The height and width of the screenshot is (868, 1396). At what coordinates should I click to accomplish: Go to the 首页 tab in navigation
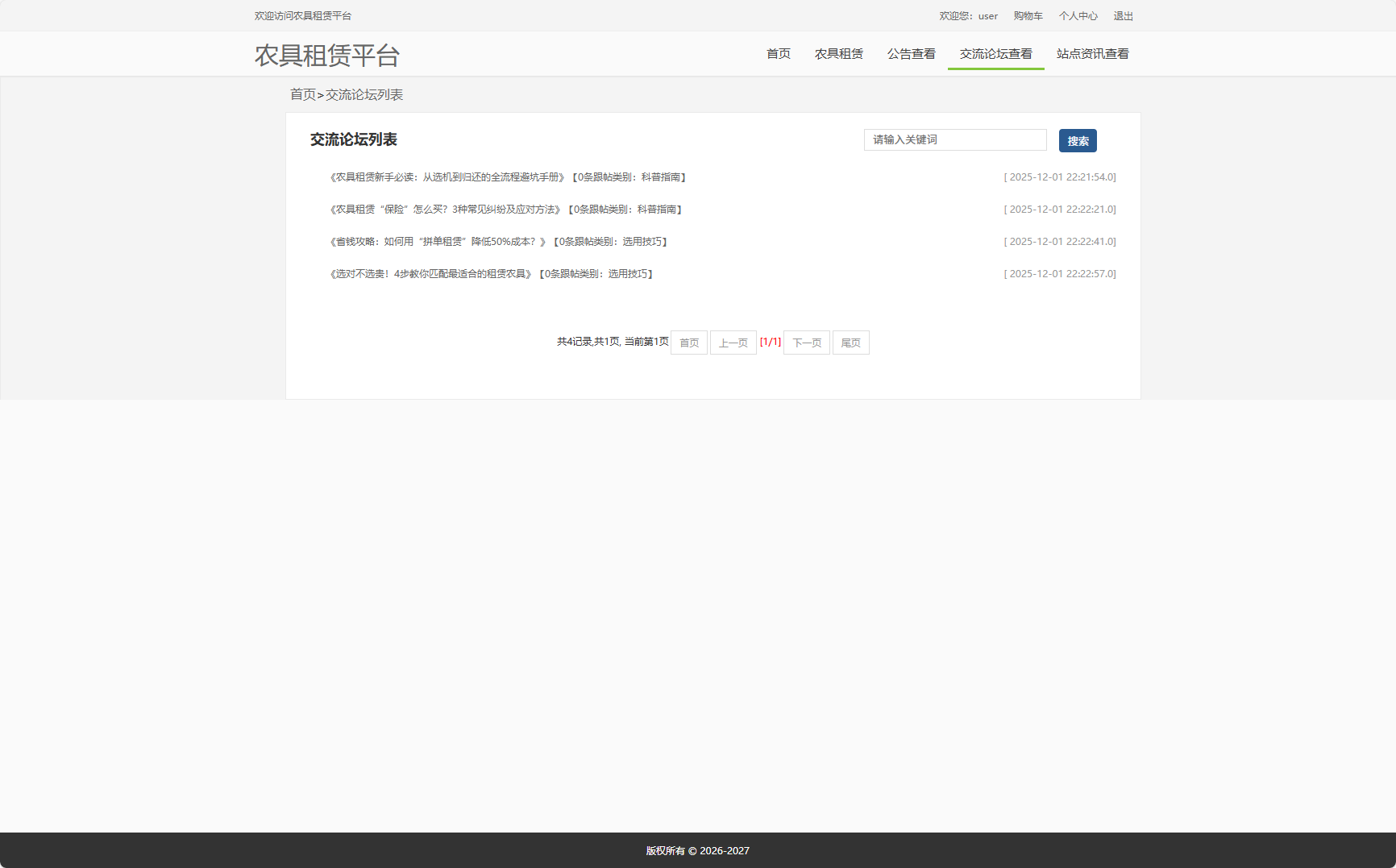pyautogui.click(x=778, y=53)
